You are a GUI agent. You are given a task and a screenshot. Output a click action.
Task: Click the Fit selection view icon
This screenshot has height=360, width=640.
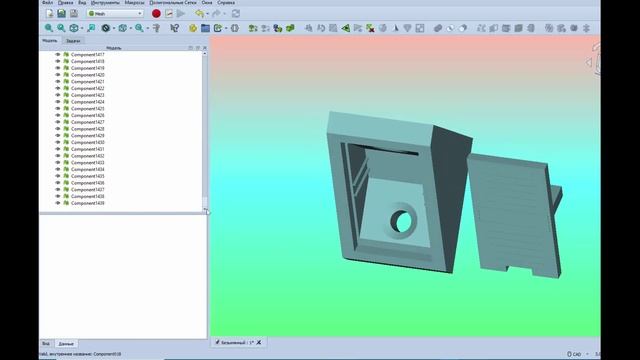61,28
